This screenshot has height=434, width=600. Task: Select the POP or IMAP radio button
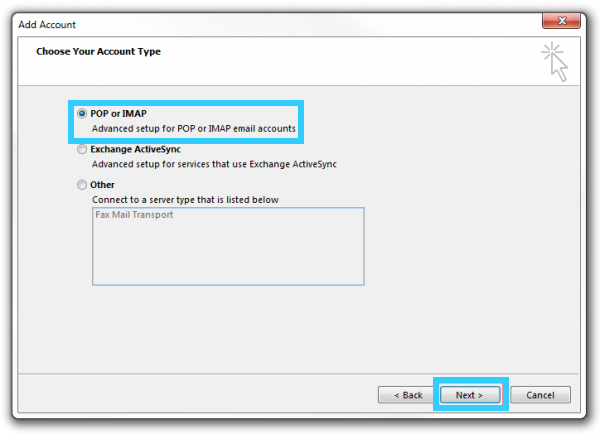(82, 115)
